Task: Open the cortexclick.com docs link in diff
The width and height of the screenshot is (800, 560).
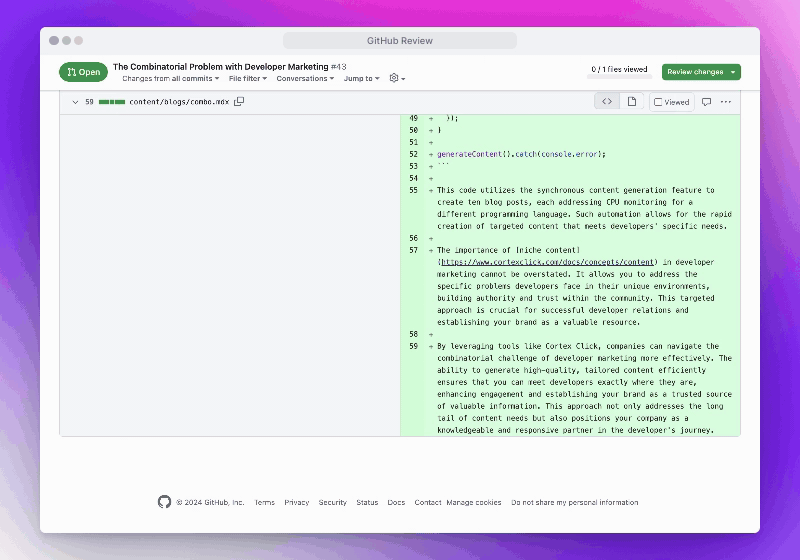Action: [x=547, y=262]
